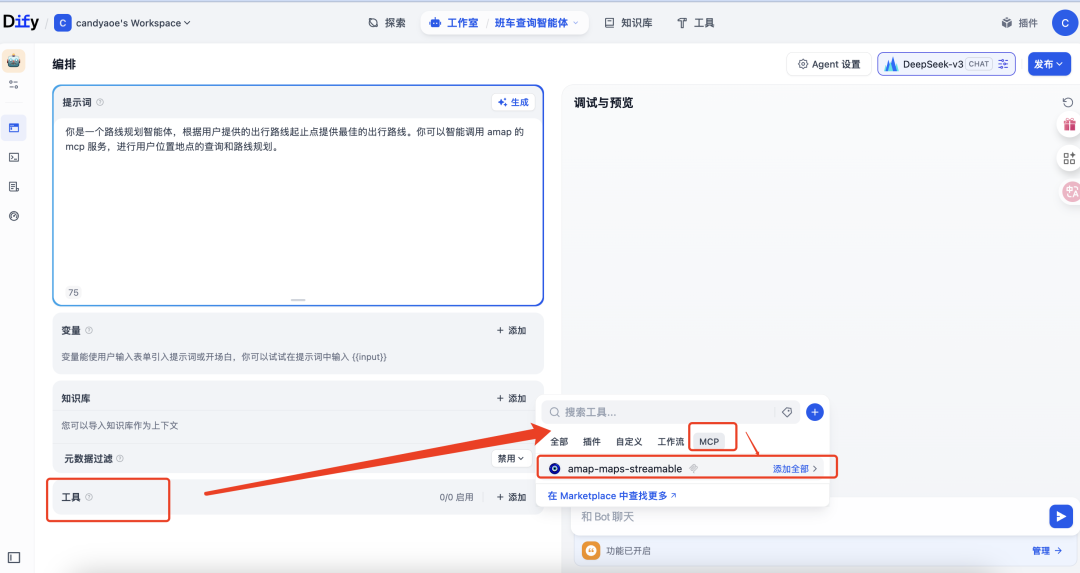Open the logs and annotations sidebar icon
This screenshot has width=1080, height=573.
tap(14, 187)
